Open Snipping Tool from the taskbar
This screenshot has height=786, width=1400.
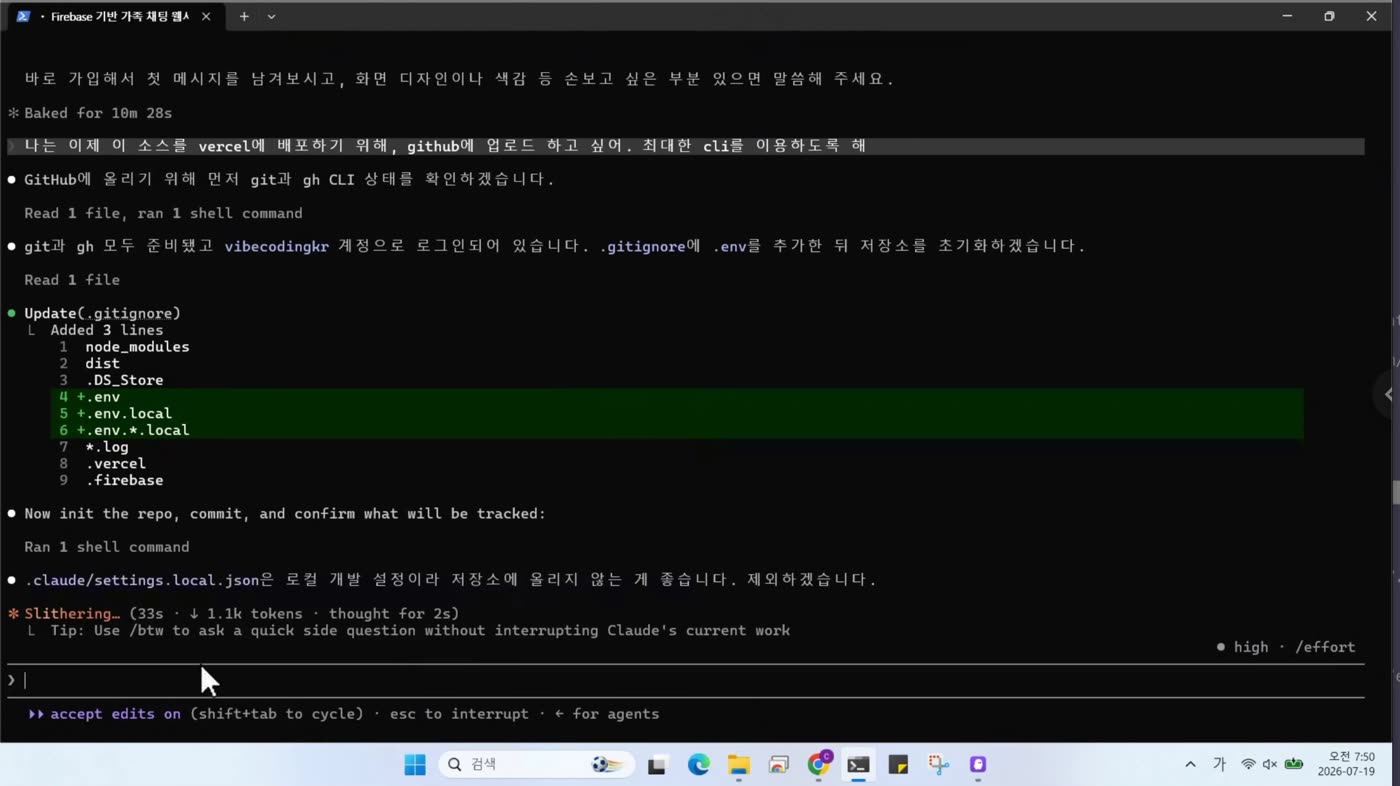click(938, 765)
